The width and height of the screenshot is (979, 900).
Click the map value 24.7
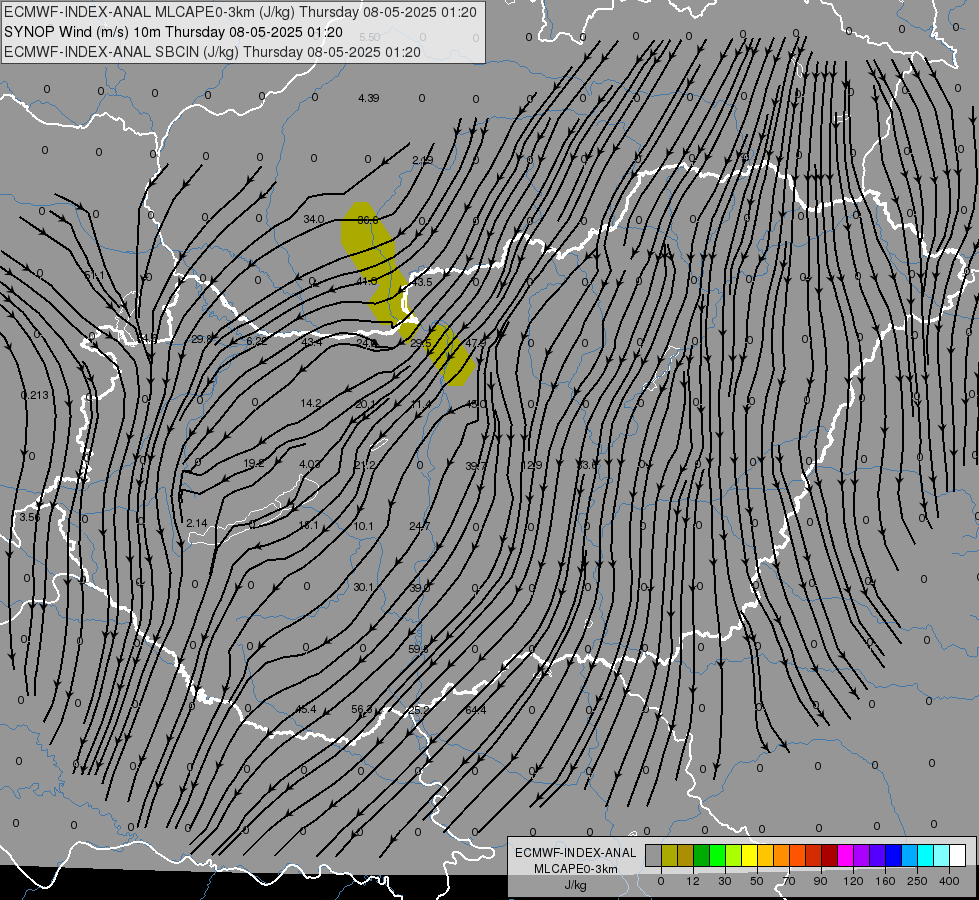tap(420, 527)
